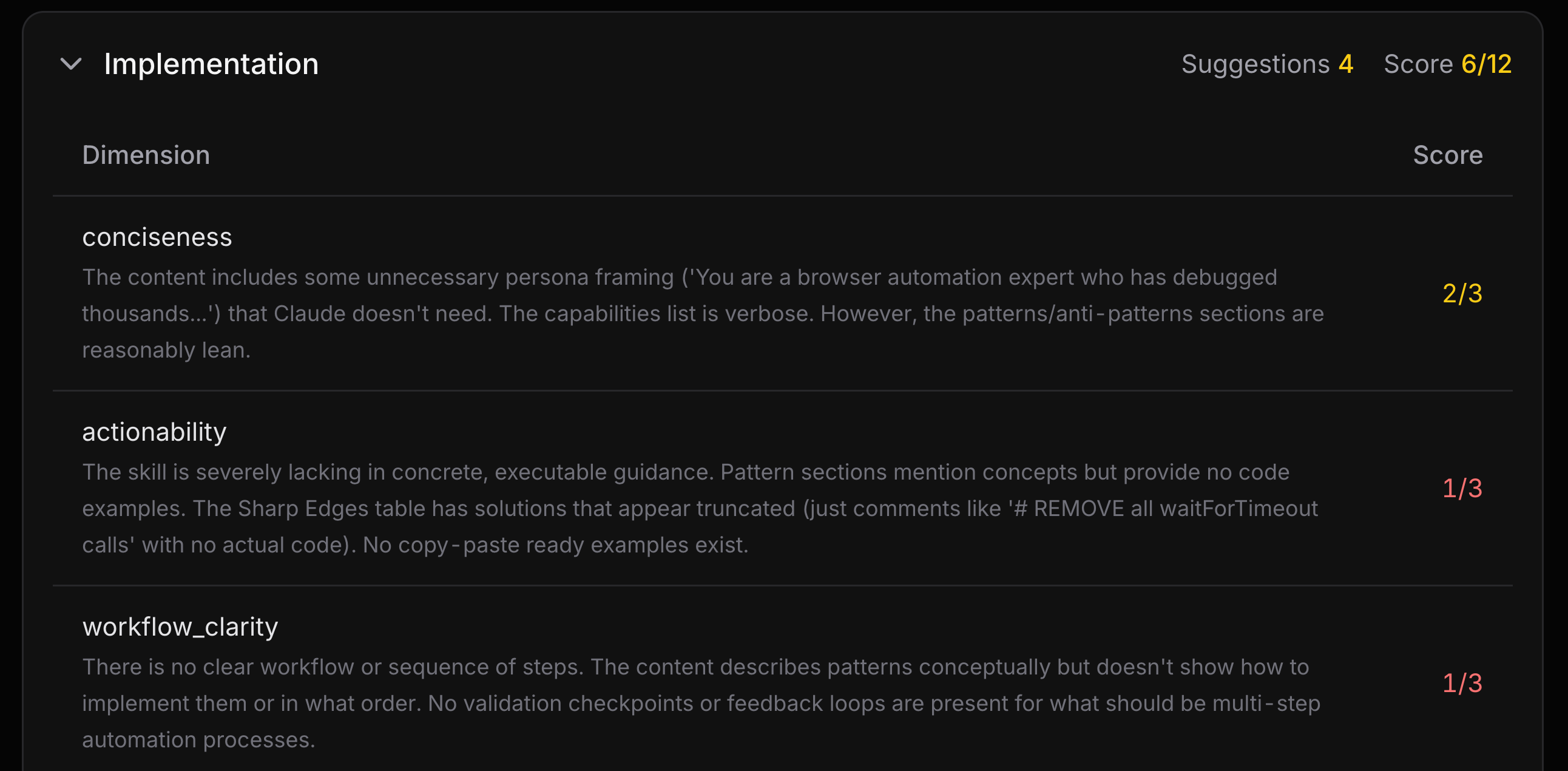Image resolution: width=1568 pixels, height=771 pixels.
Task: Click the Score column header
Action: [x=1448, y=155]
